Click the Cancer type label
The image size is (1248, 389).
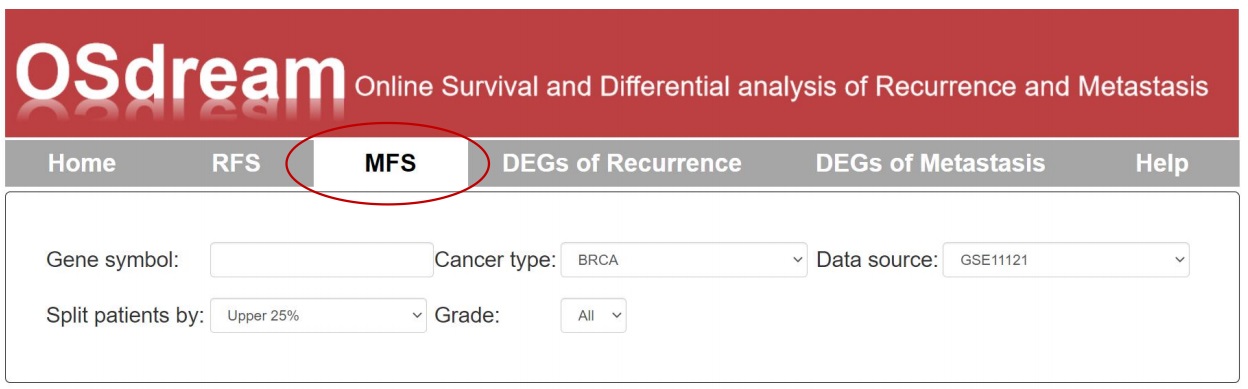(495, 260)
